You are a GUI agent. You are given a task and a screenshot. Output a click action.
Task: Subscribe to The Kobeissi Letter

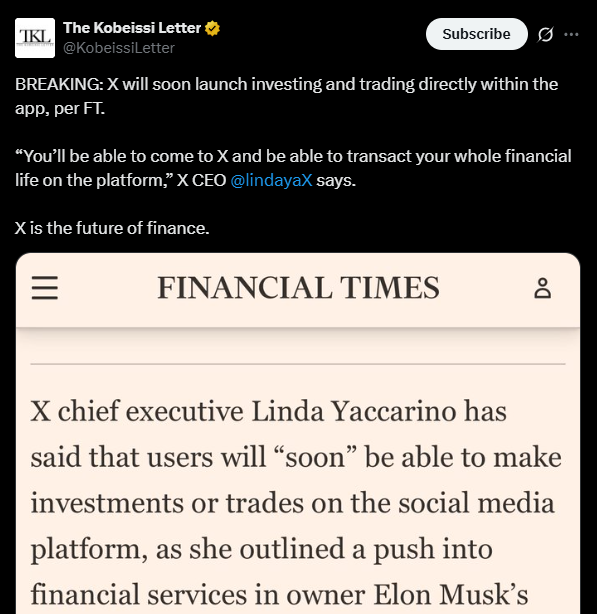476,34
